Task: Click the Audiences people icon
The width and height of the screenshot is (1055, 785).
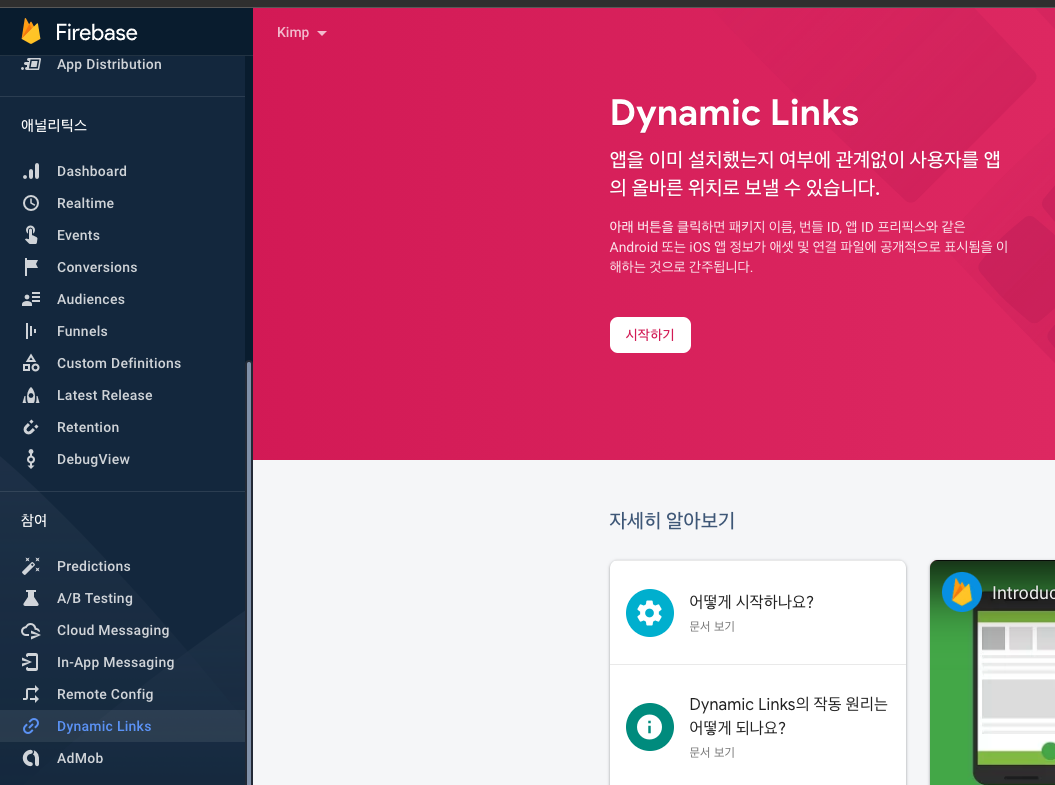Action: [x=31, y=299]
